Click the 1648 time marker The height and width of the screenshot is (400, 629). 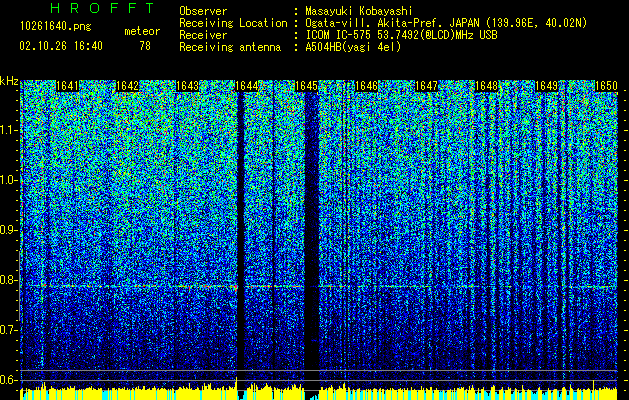(486, 86)
